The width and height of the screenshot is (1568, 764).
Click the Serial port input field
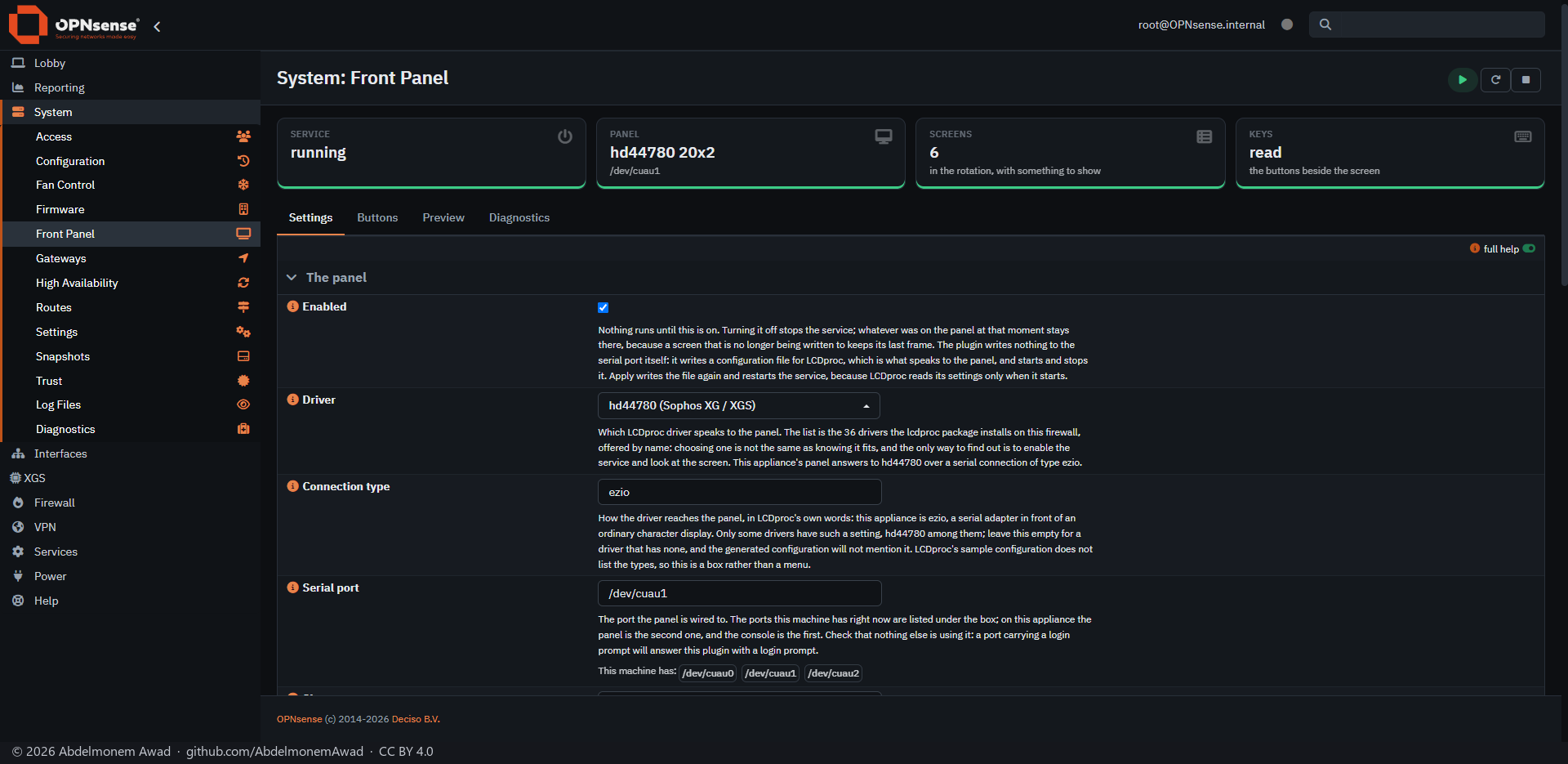740,593
